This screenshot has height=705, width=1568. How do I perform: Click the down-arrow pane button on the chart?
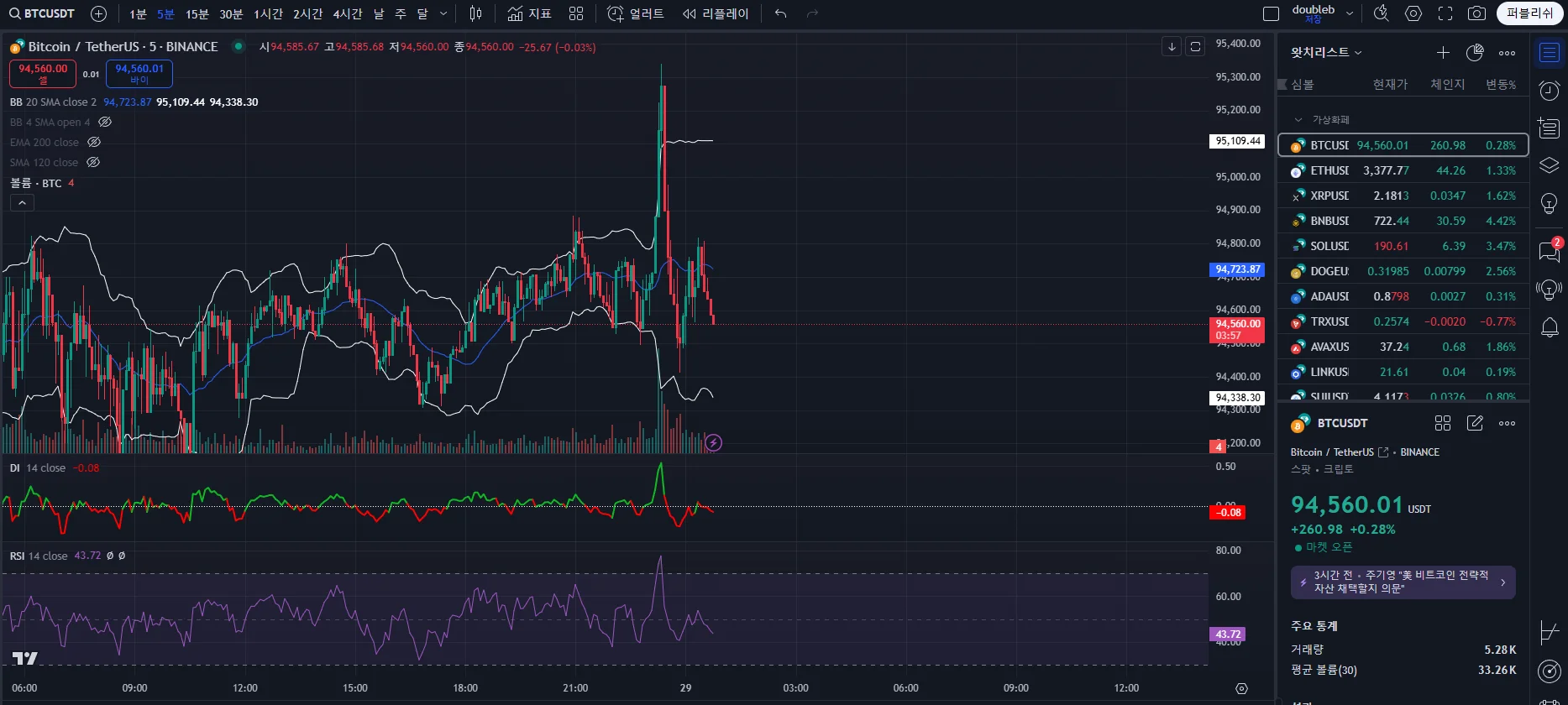click(1172, 47)
